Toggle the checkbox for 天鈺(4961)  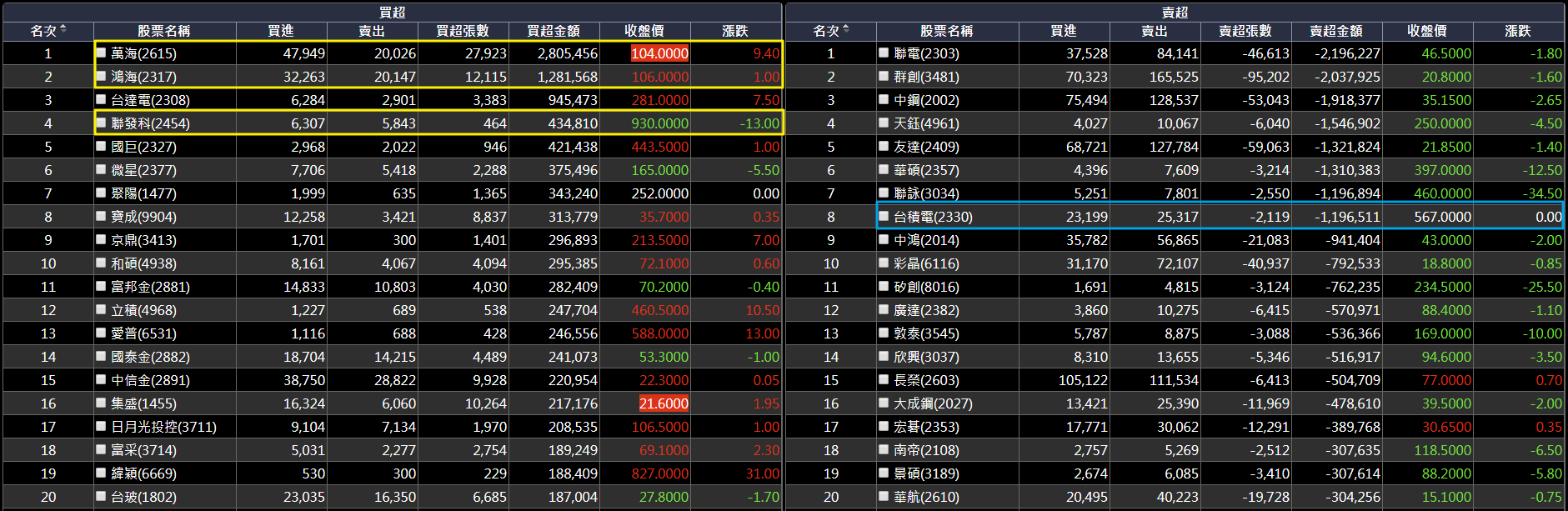coord(884,123)
